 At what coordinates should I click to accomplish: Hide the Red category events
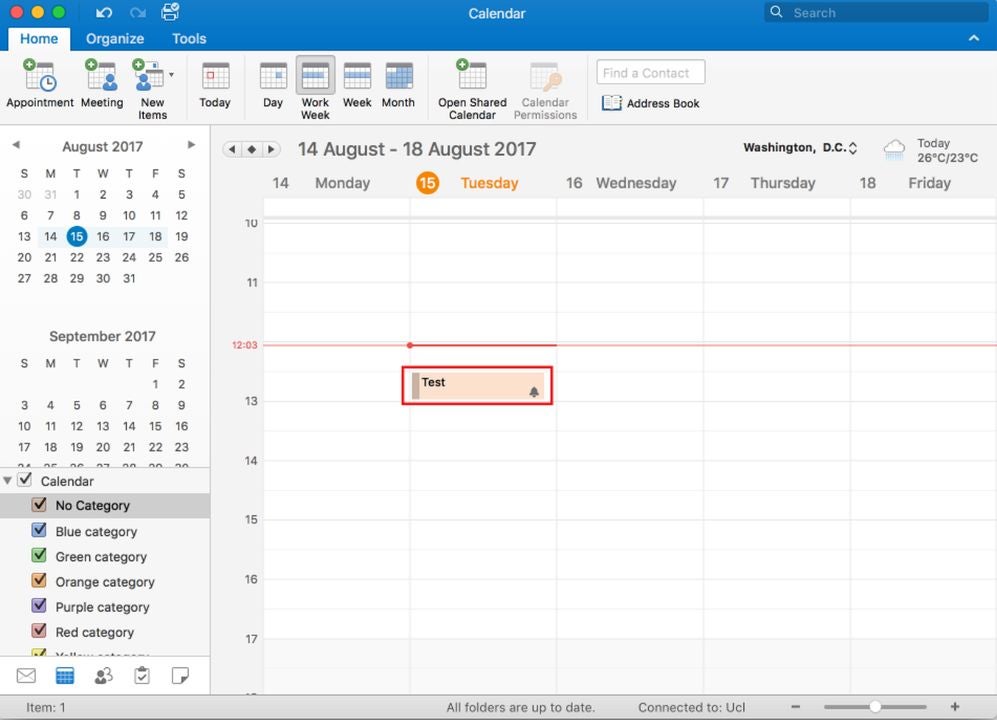39,632
